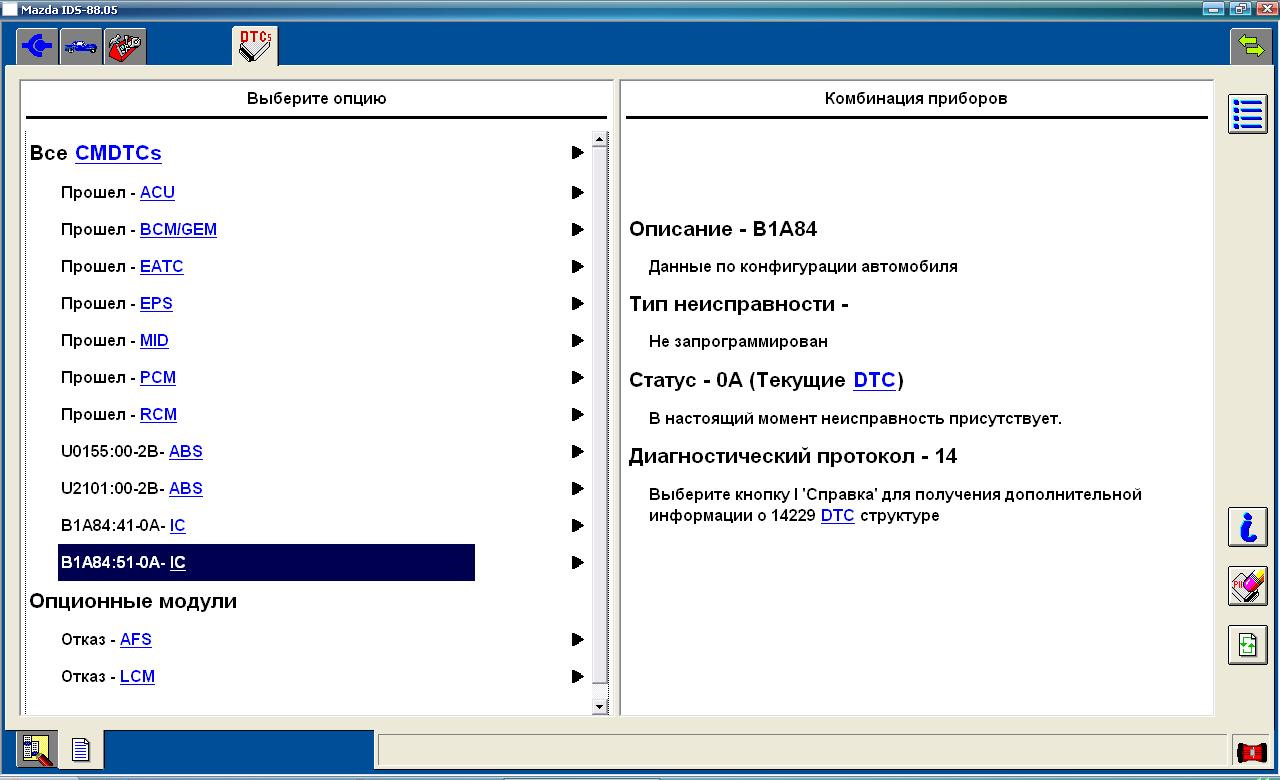Click the 'Описание - B1A84' heading
This screenshot has height=780, width=1280.
[x=723, y=229]
